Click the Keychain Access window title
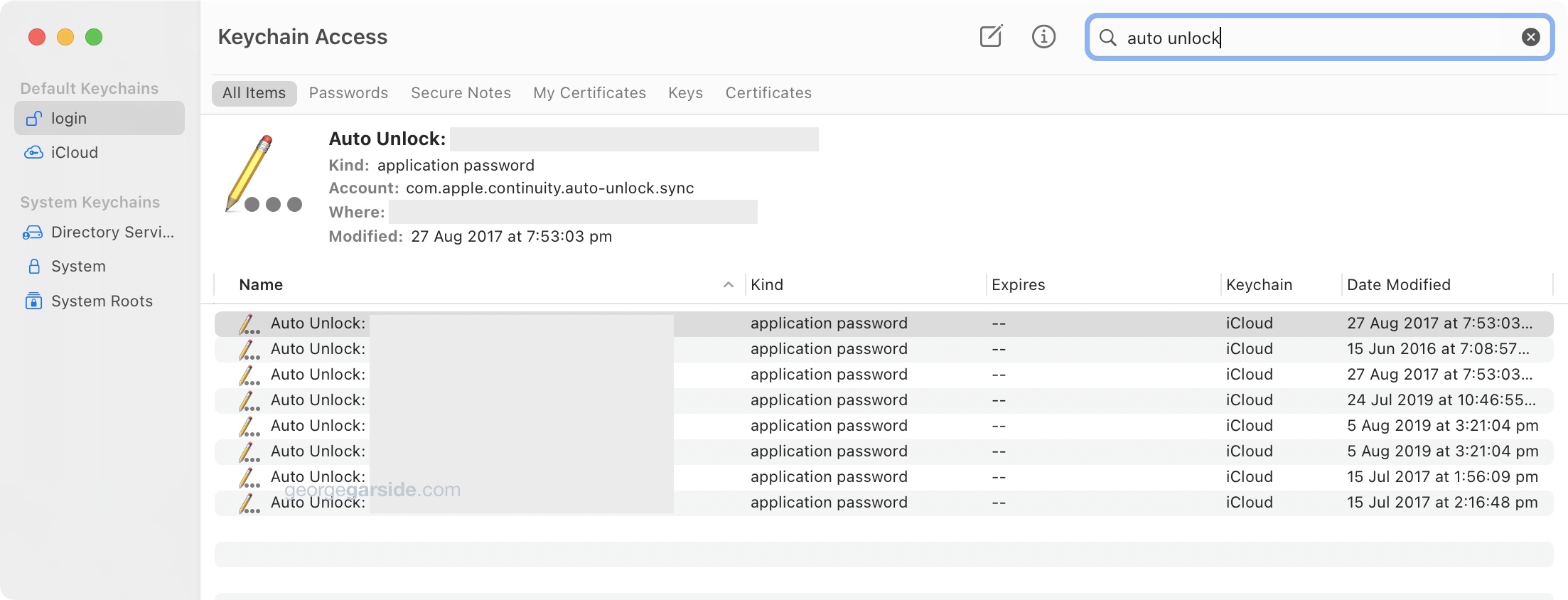Image resolution: width=1568 pixels, height=600 pixels. (x=302, y=37)
